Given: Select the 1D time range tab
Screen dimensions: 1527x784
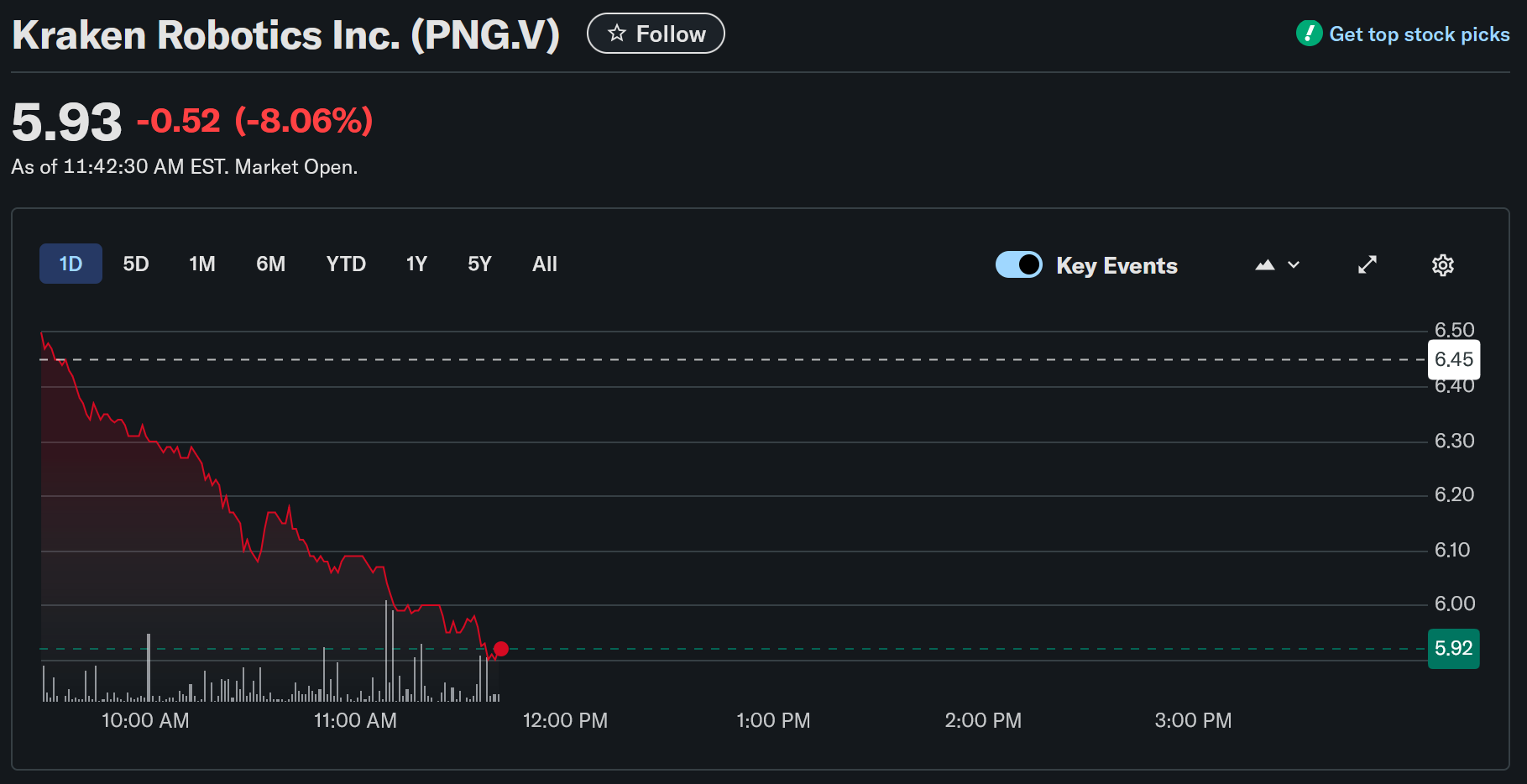Looking at the screenshot, I should (71, 264).
